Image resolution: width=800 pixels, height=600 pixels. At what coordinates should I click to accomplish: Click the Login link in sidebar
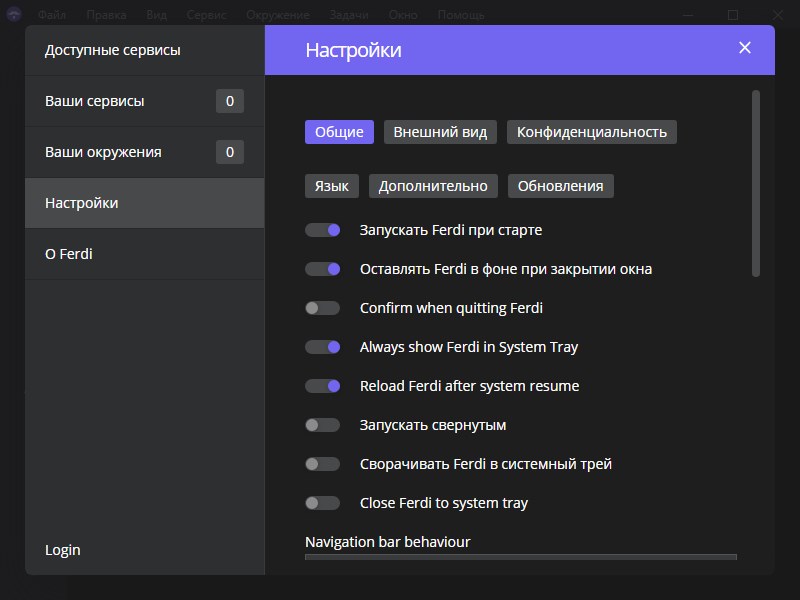(x=63, y=550)
